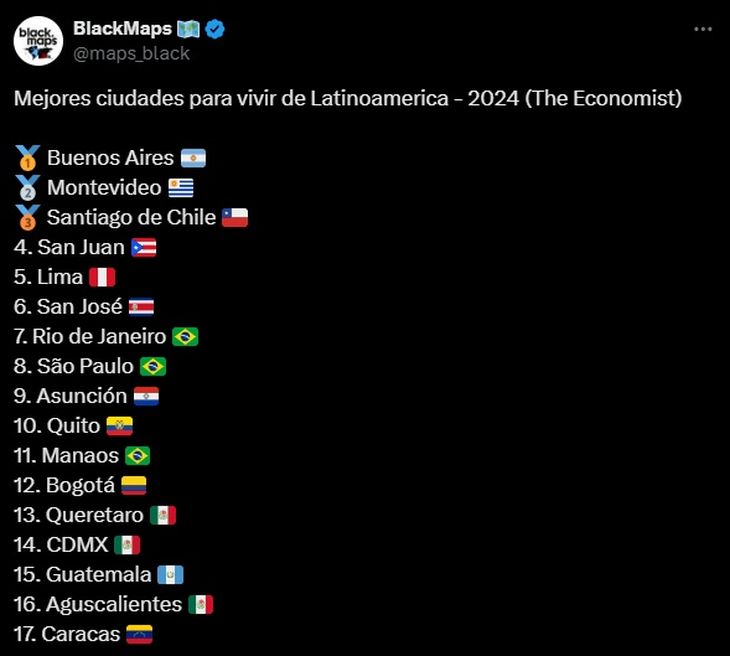Screen dimensions: 730x656
Task: Click the bronze medal emoji
Action: click(27, 217)
